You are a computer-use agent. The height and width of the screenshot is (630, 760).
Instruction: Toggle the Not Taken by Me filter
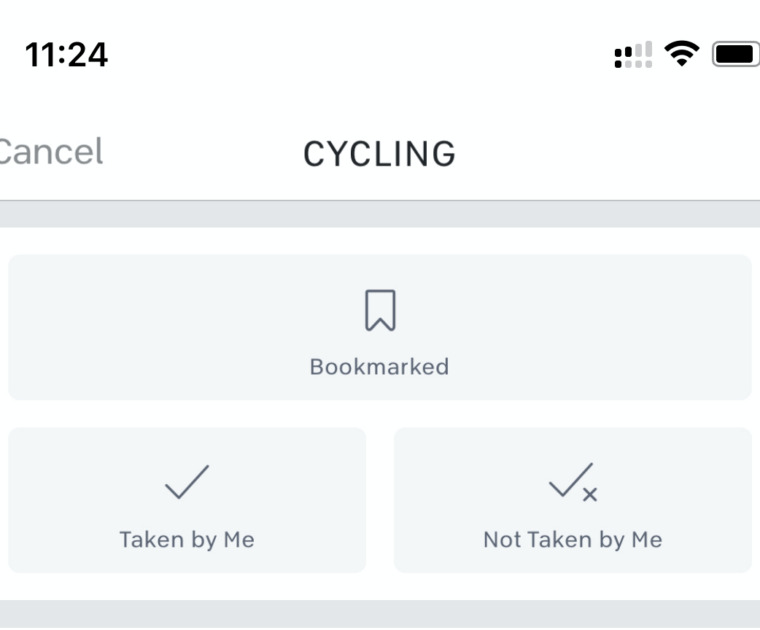[572, 500]
